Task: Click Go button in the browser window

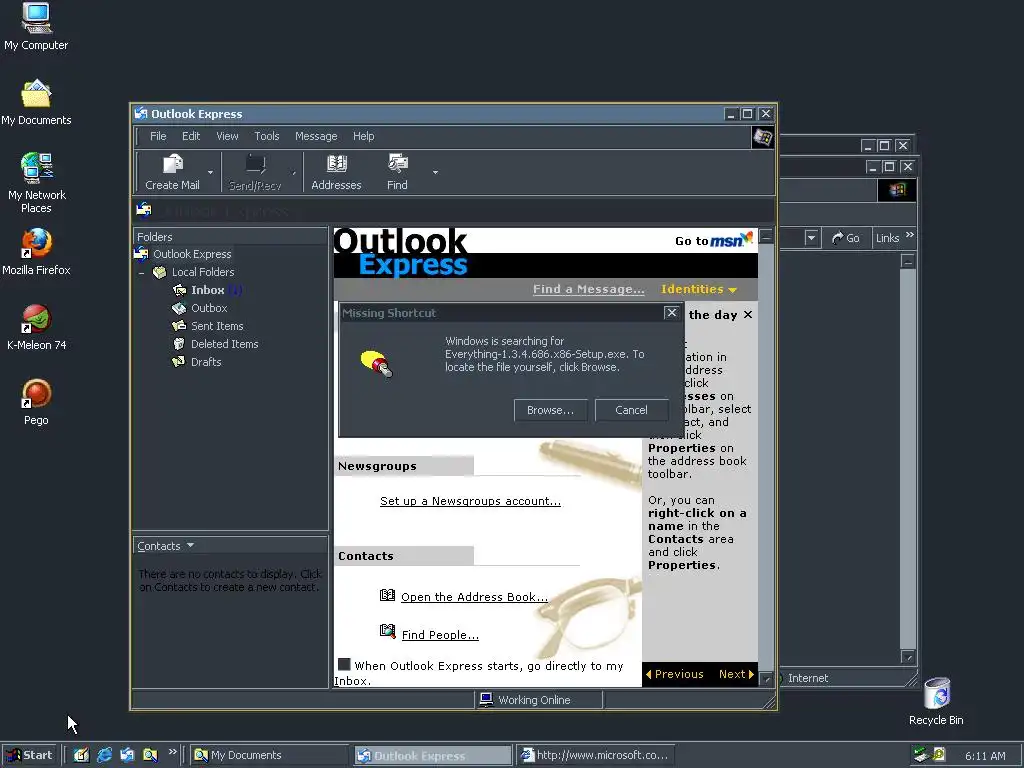Action: point(846,238)
